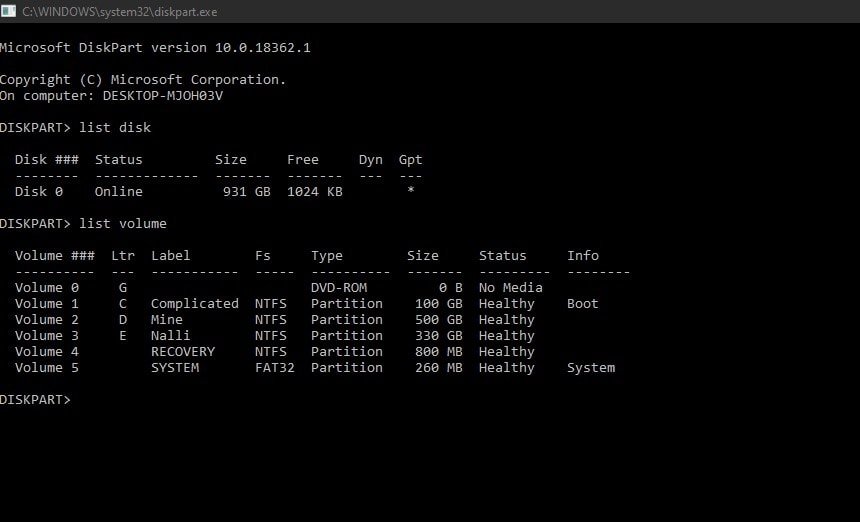This screenshot has width=860, height=522.
Task: Click the 'FAT32' file system entry
Action: click(275, 368)
